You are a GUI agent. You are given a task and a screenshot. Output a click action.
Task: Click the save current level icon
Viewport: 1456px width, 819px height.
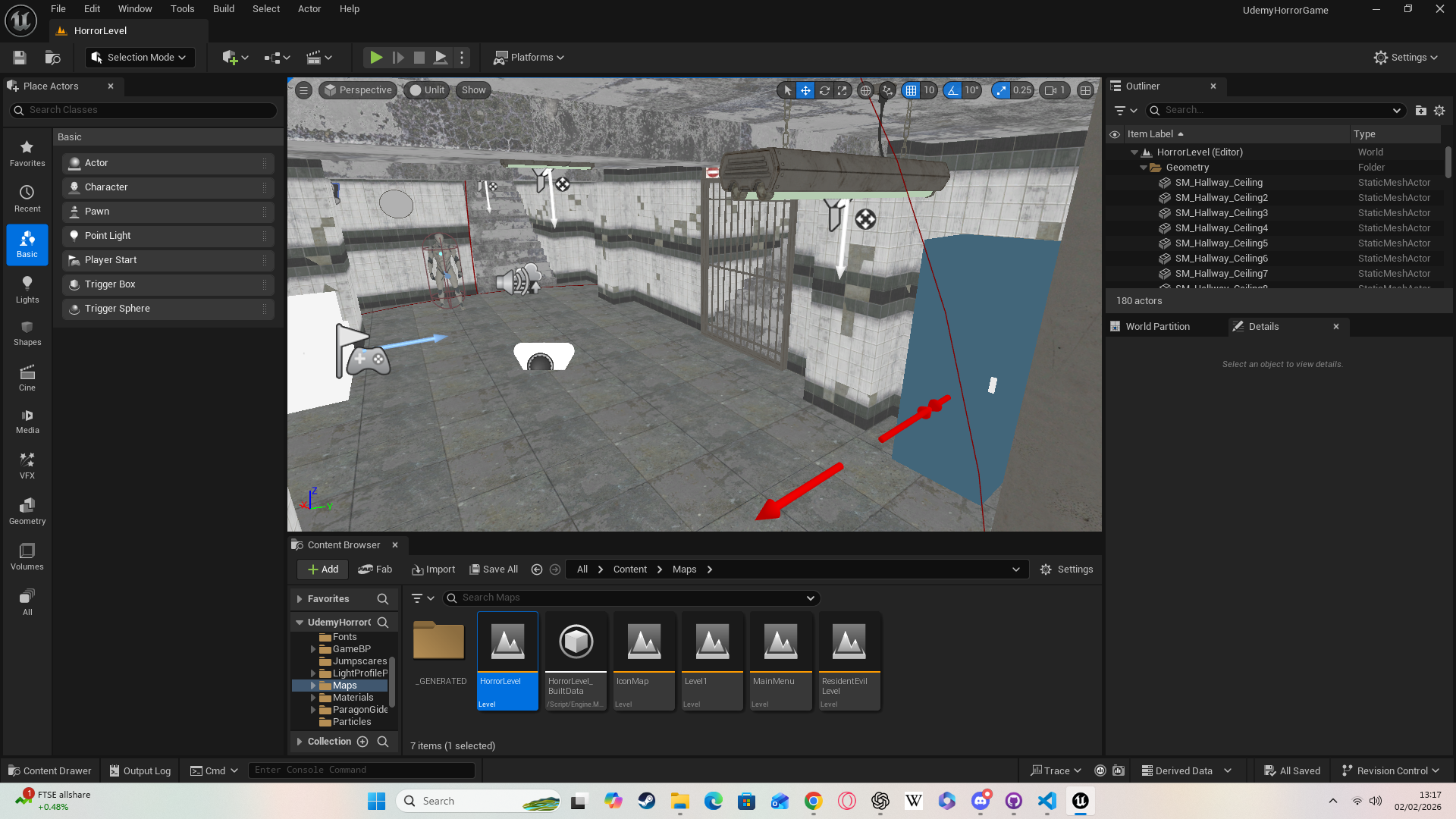tap(20, 58)
